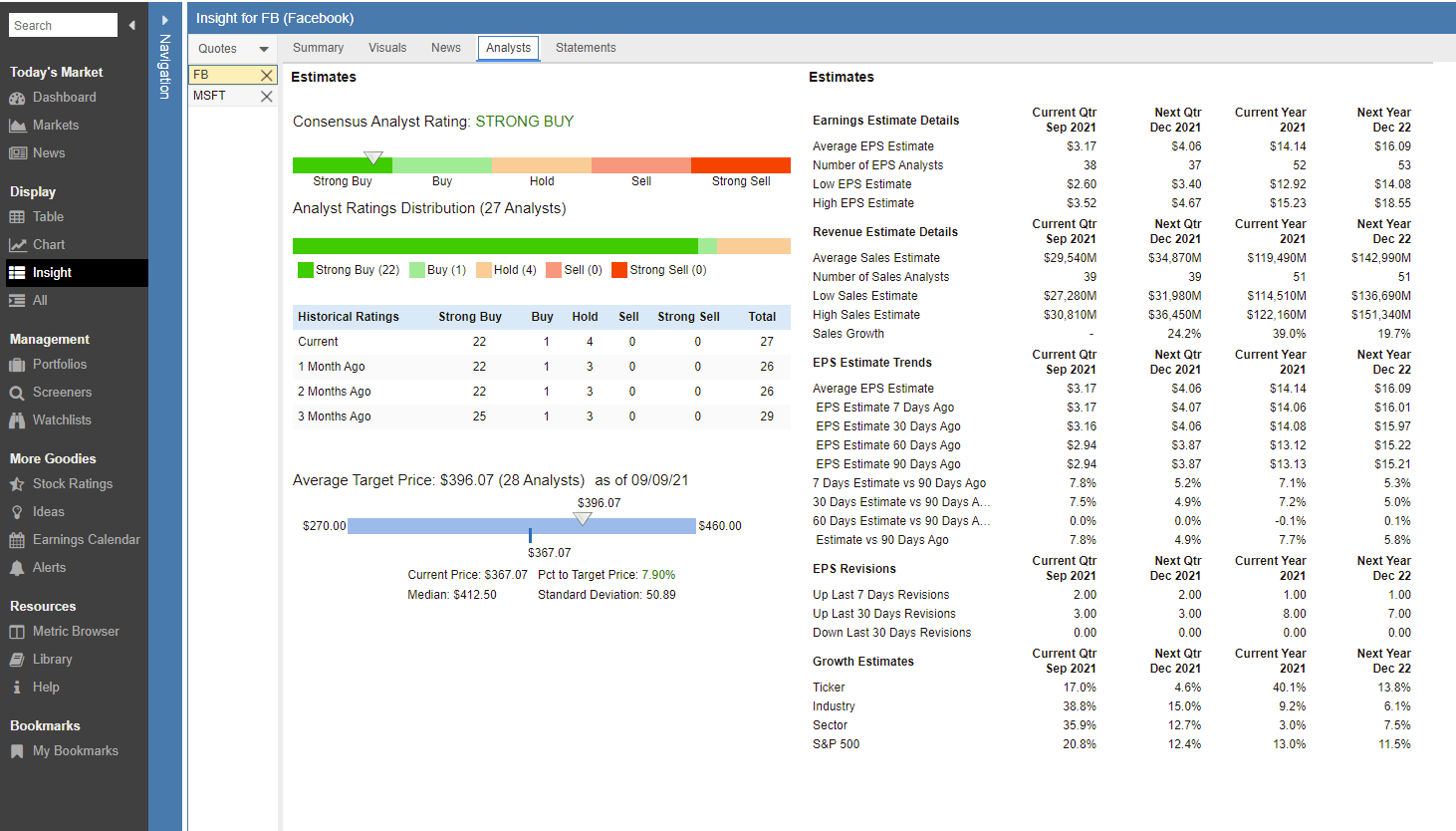Viewport: 1456px width, 831px height.
Task: Select the Table grid icon
Action: [17, 217]
